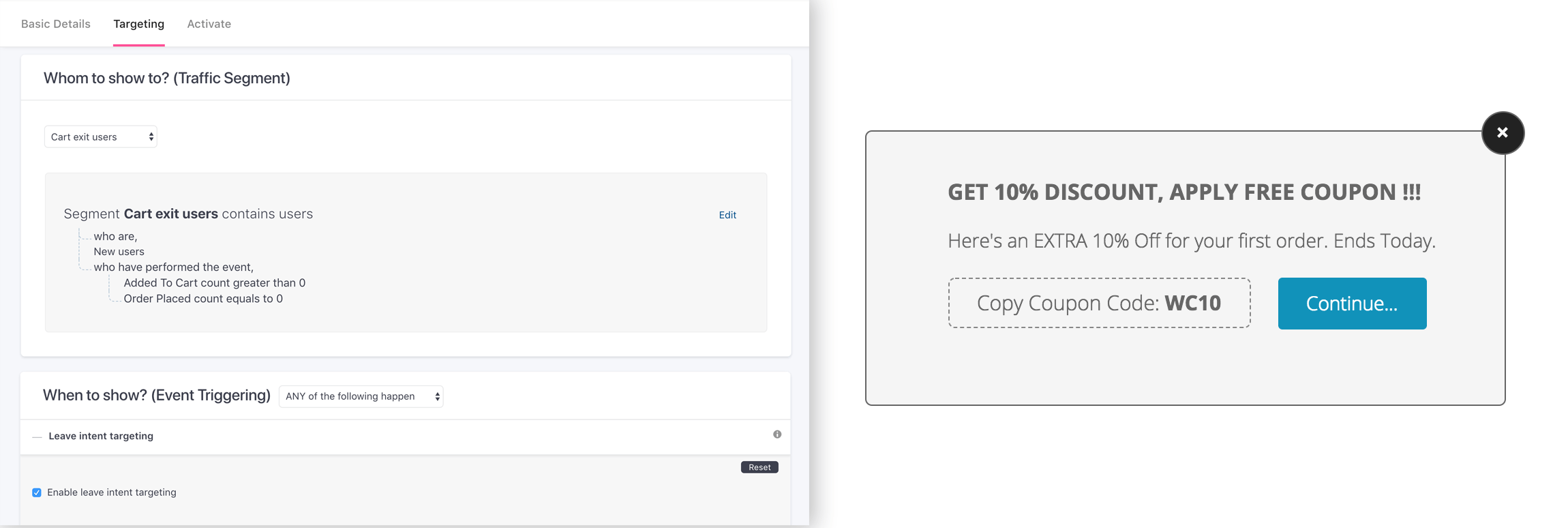
Task: Click the Whom to show to heading
Action: pyautogui.click(x=167, y=78)
